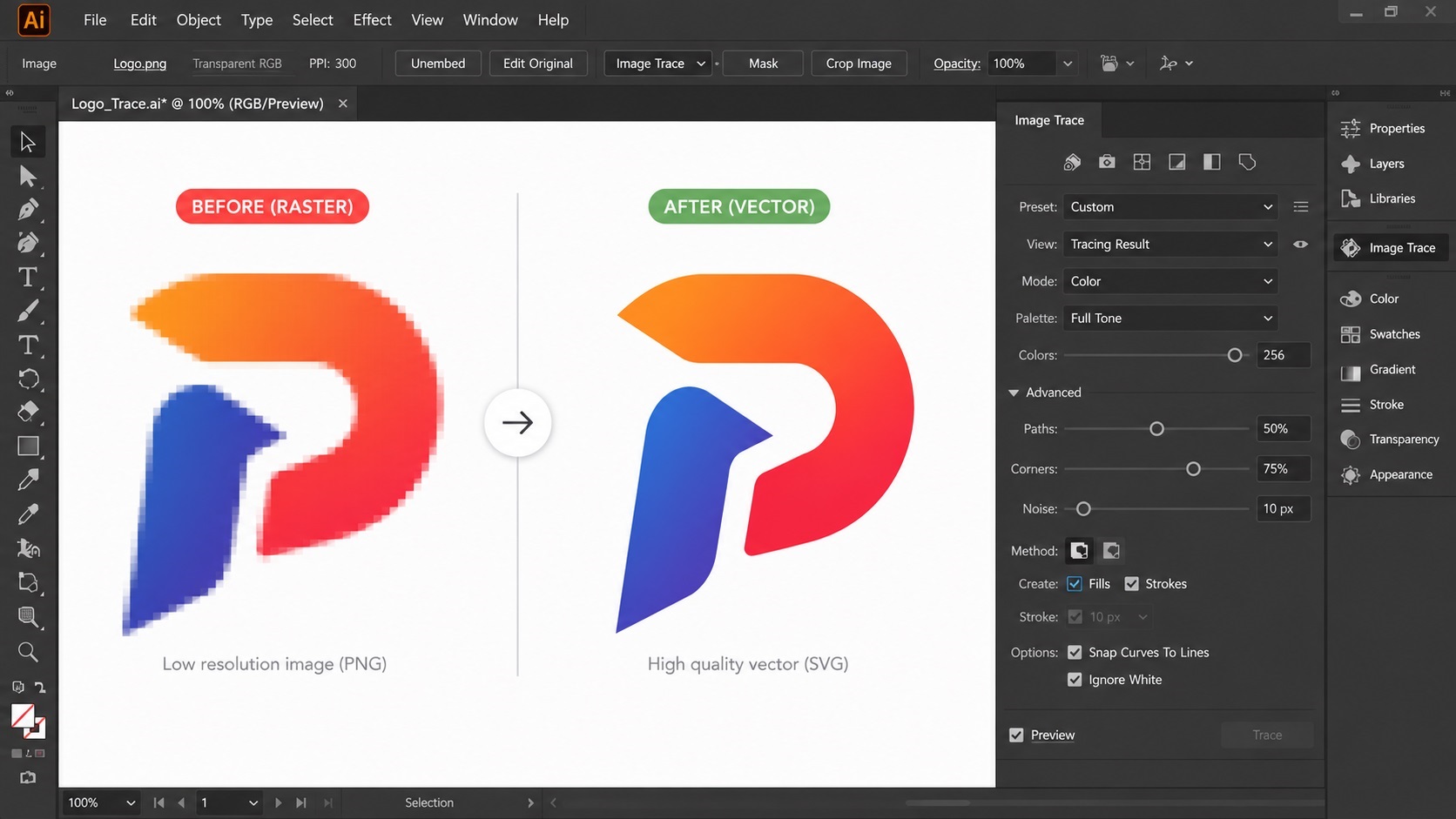Select the Rotate tool
Image resolution: width=1456 pixels, height=819 pixels.
pyautogui.click(x=28, y=379)
